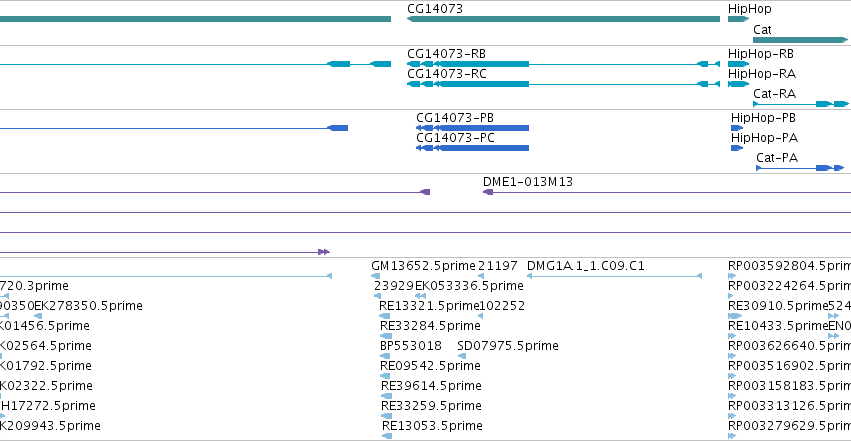Viewport: 851px width, 441px height.
Task: Select the SD07975.5prime EST label
Action: pos(508,346)
